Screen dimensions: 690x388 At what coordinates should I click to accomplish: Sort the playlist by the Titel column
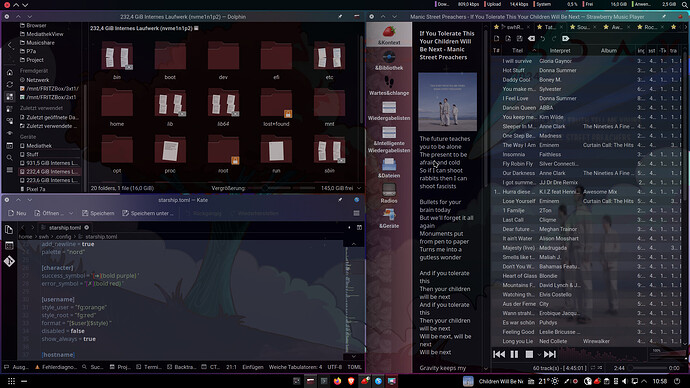518,51
